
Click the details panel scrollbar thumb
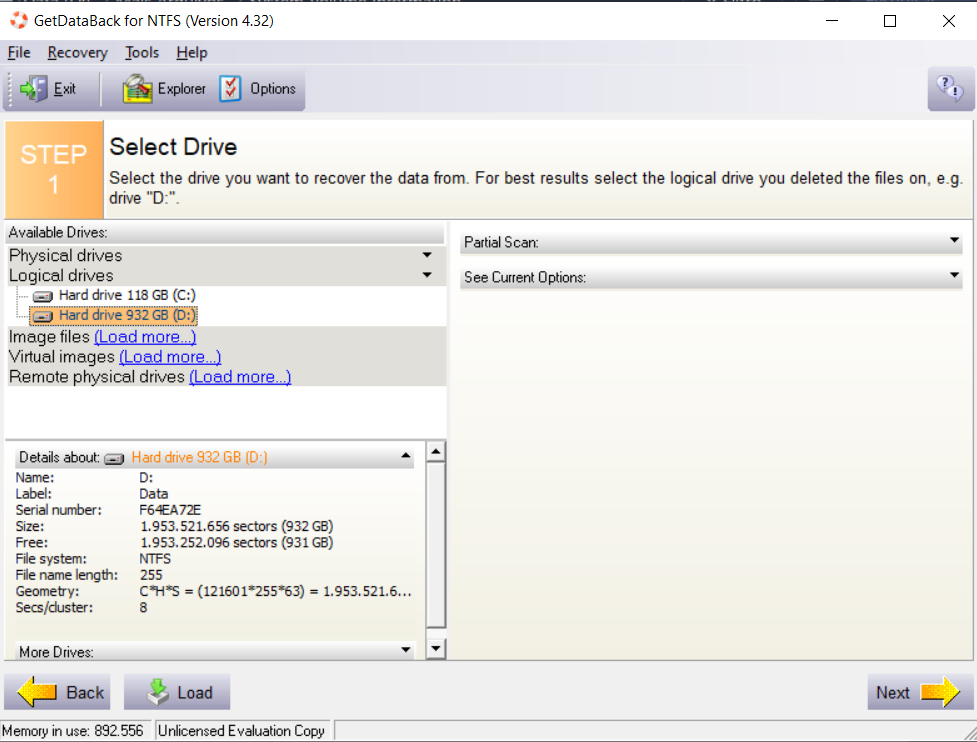436,545
